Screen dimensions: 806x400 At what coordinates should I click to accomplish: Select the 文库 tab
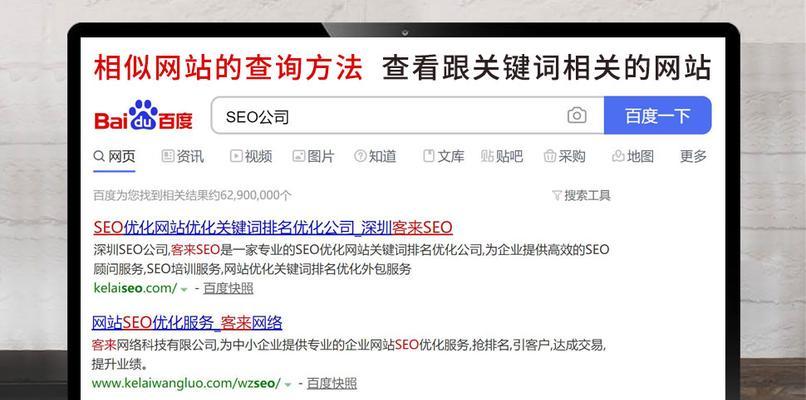pos(444,156)
